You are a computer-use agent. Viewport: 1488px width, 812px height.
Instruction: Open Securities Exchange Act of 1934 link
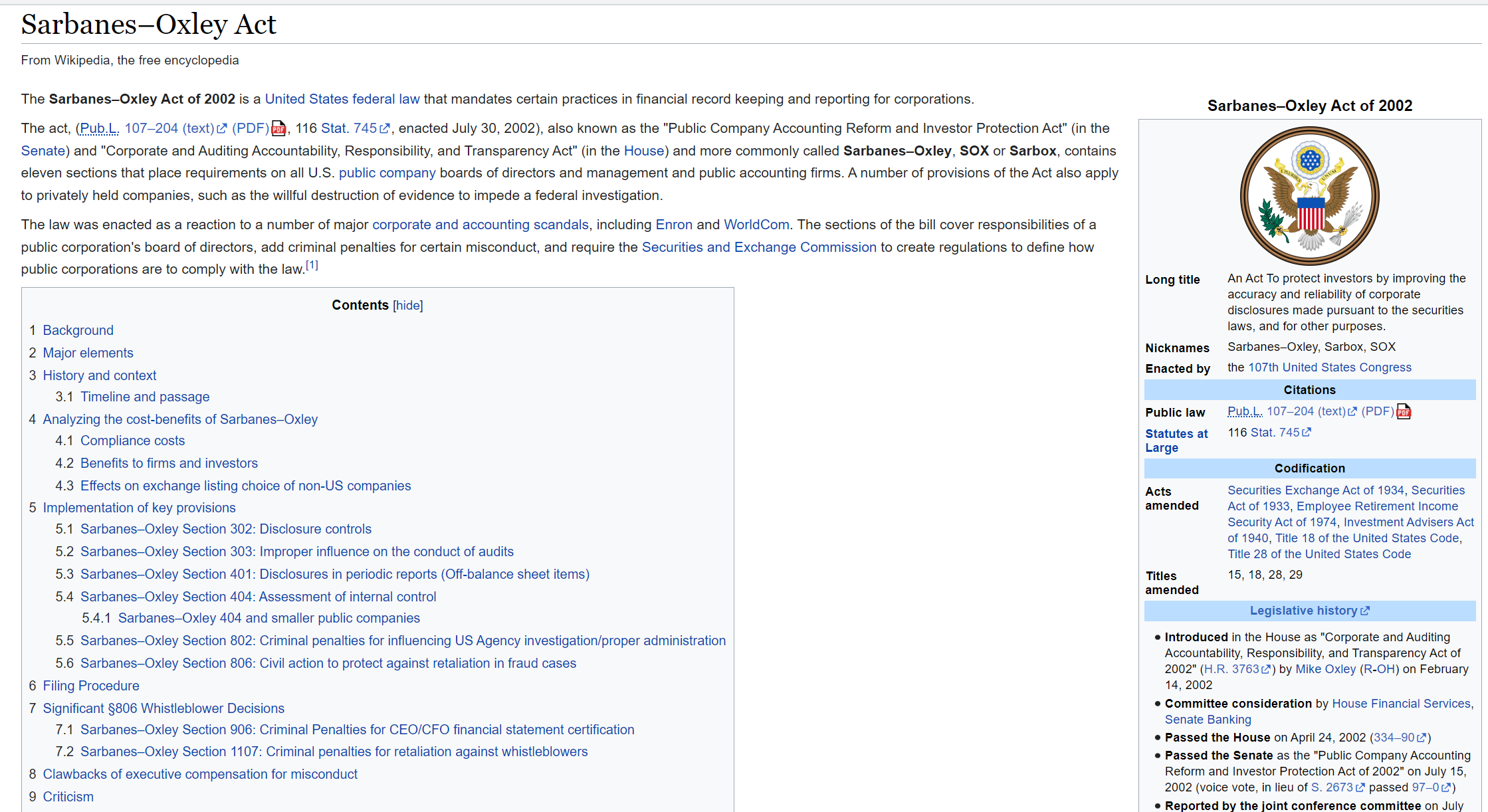point(1315,490)
